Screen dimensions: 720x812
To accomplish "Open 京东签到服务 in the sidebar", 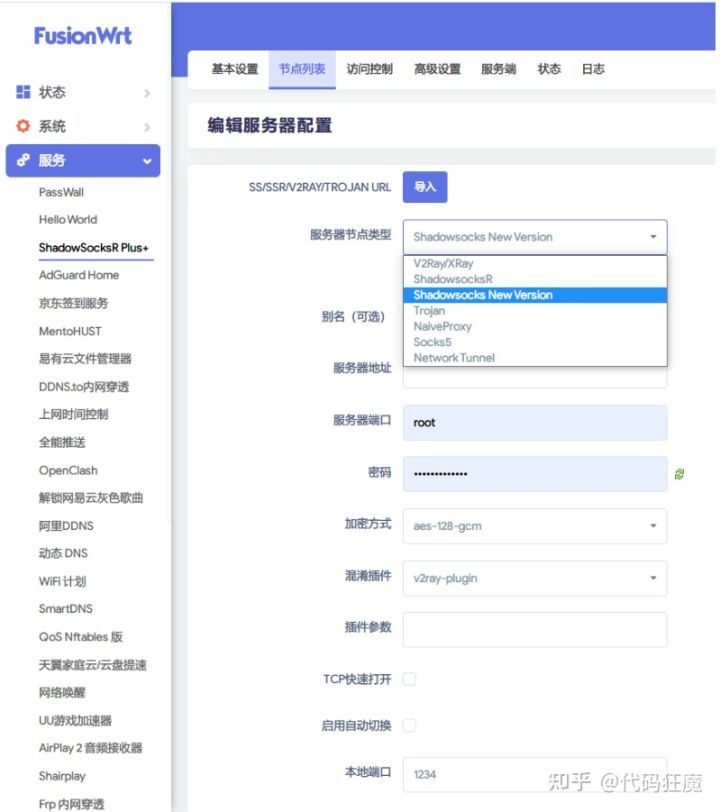I will click(74, 303).
